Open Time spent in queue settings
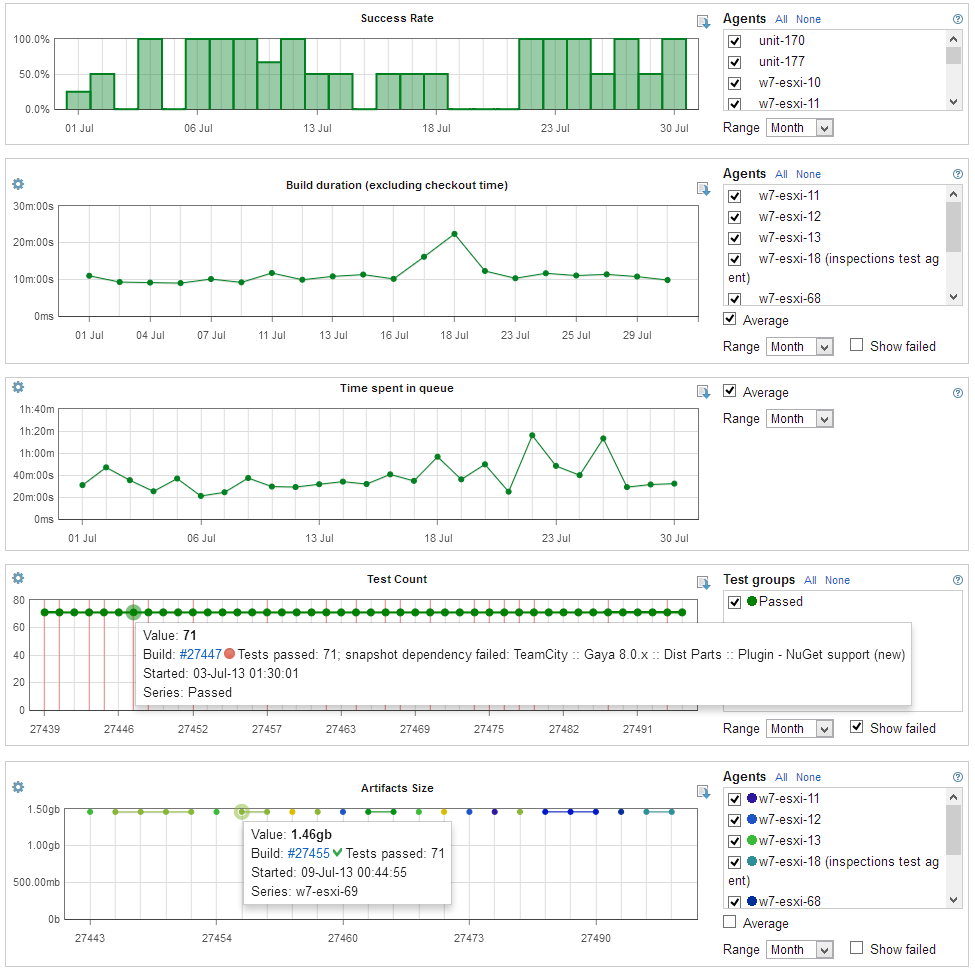 17,388
